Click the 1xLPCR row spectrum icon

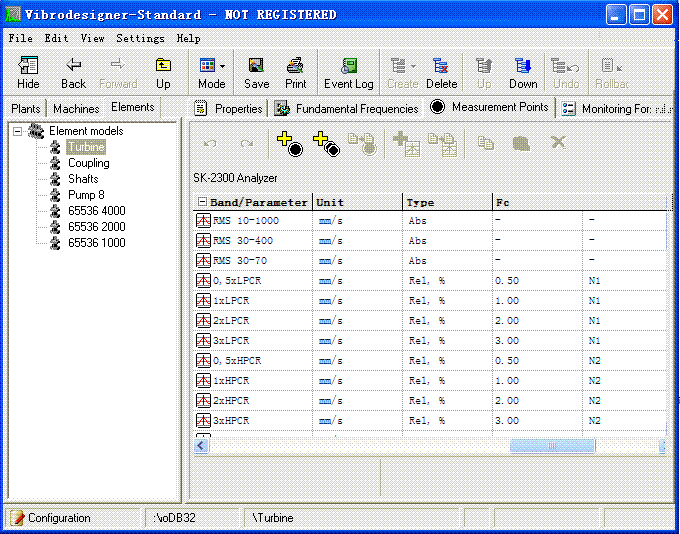pyautogui.click(x=203, y=301)
